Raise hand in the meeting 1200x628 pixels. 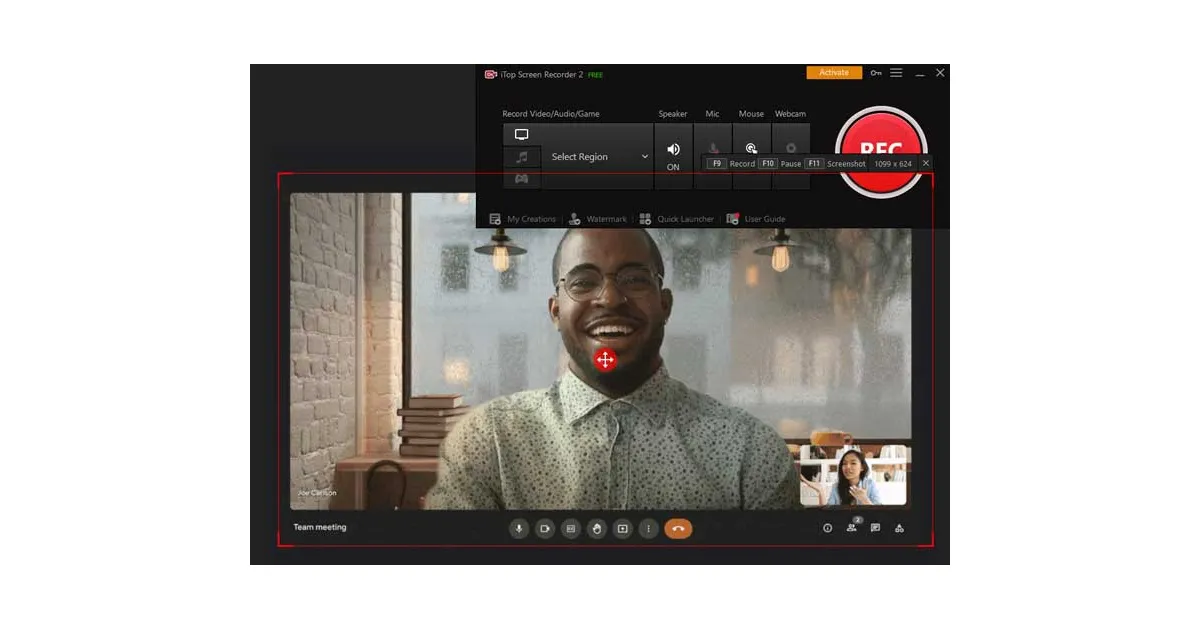[x=597, y=528]
